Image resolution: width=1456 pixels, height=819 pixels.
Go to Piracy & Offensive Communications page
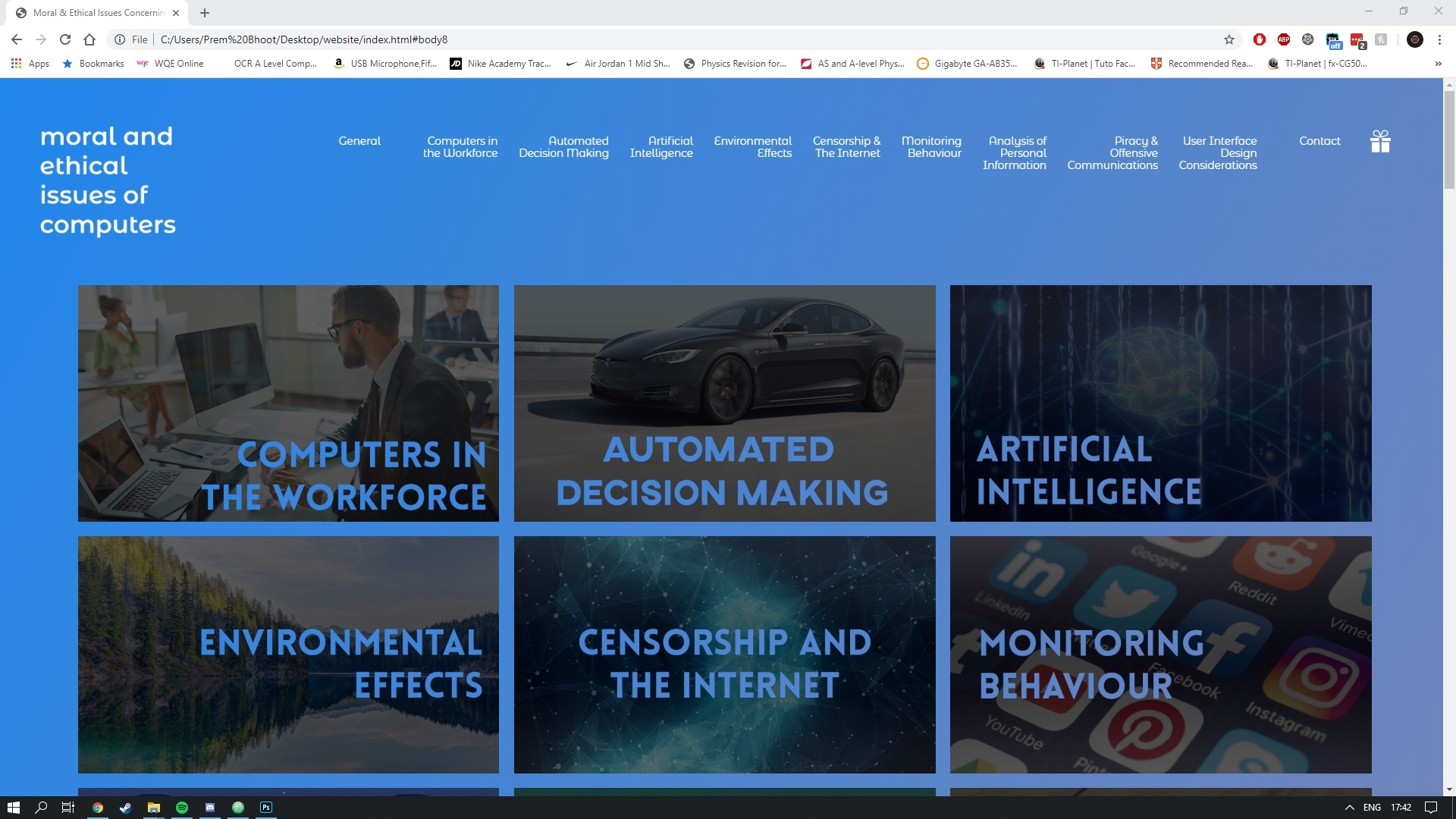point(1112,153)
